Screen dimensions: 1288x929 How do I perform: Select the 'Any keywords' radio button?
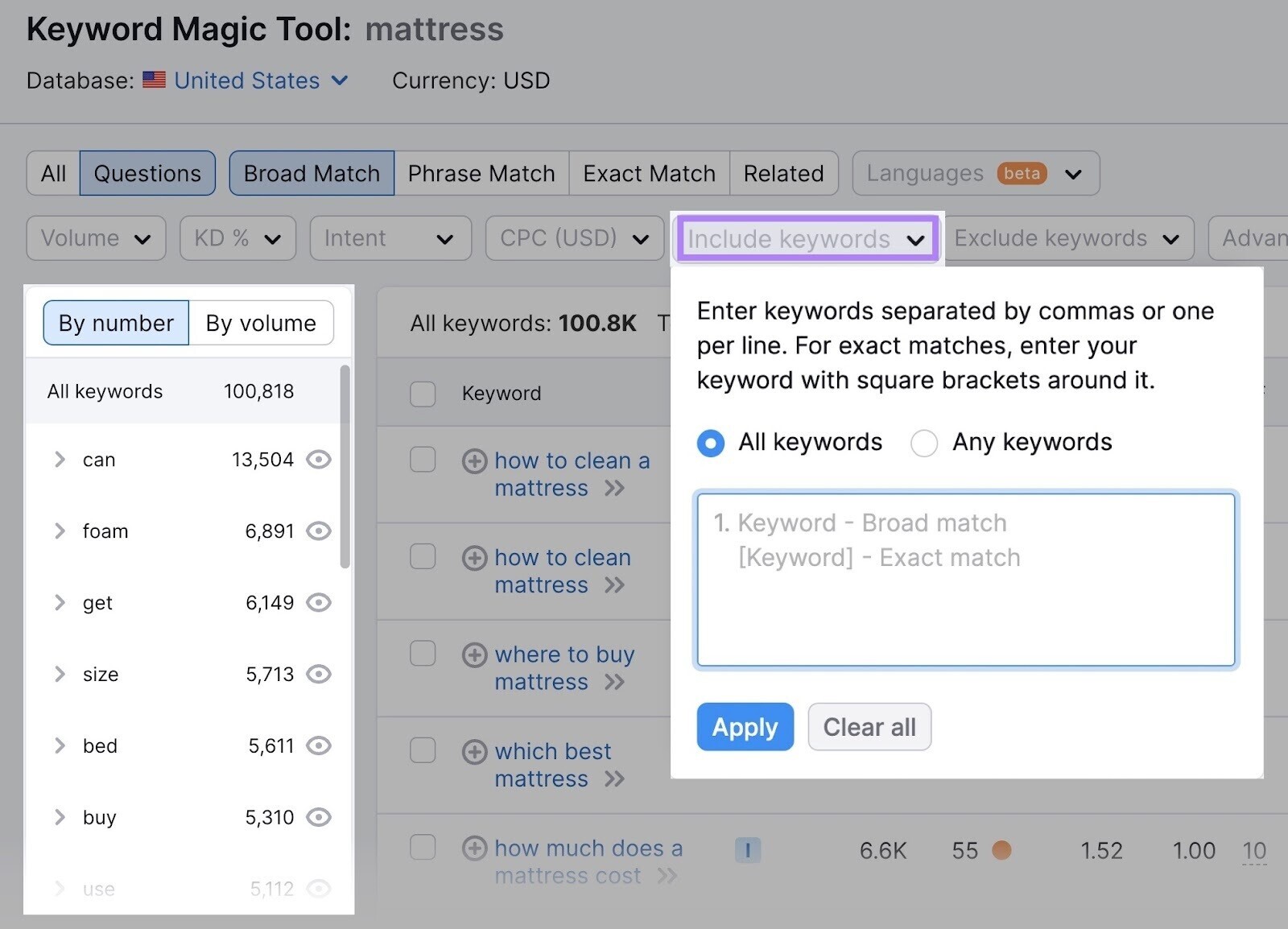click(923, 443)
